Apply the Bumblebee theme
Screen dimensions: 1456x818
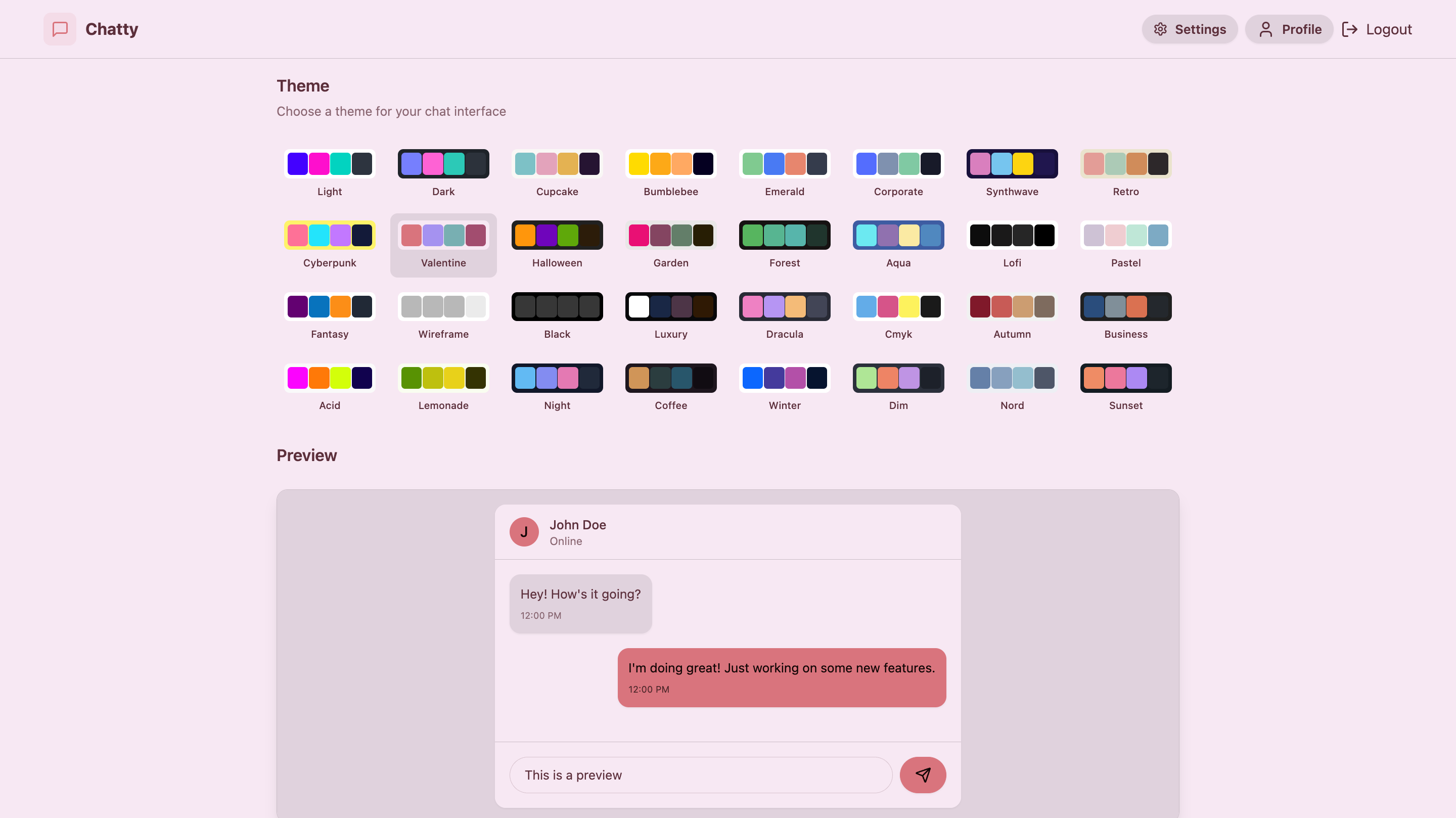click(x=671, y=173)
